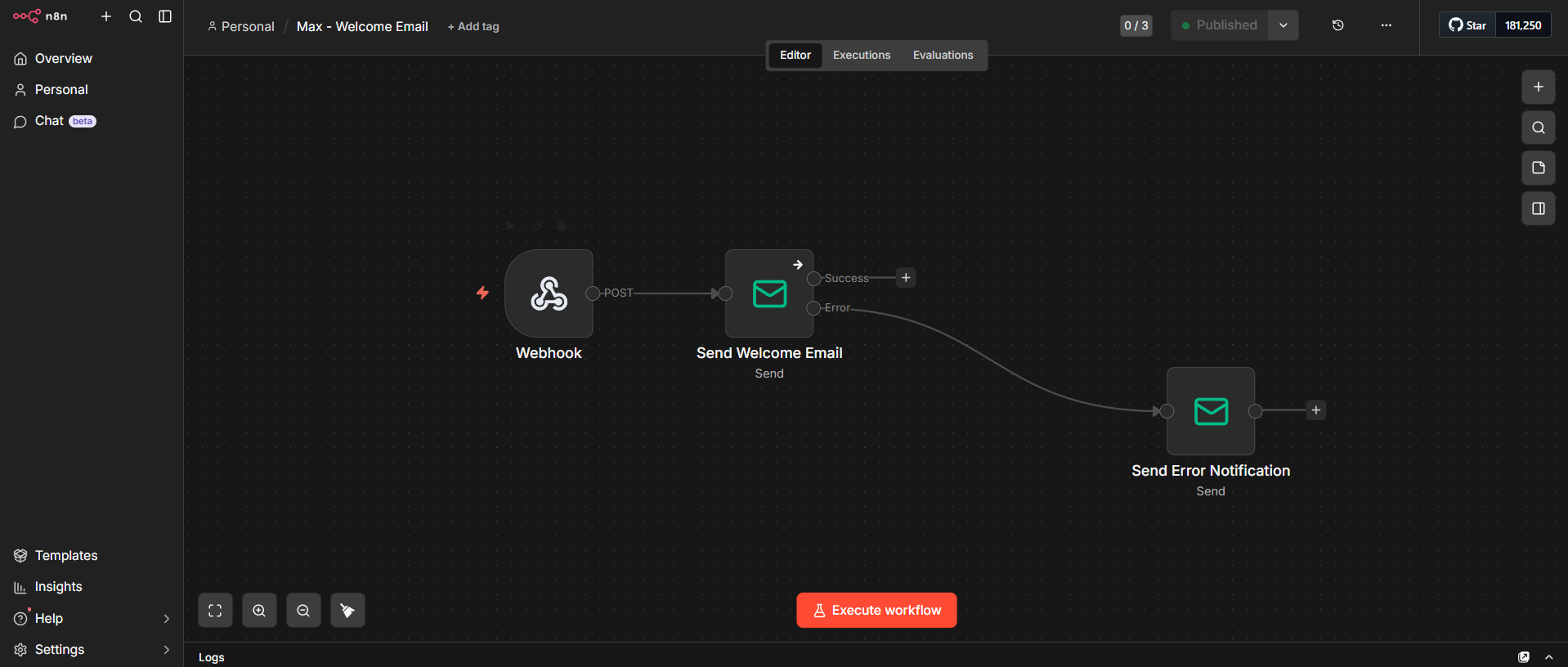Add a sticky note to canvas
The image size is (1568, 667).
point(1539,168)
